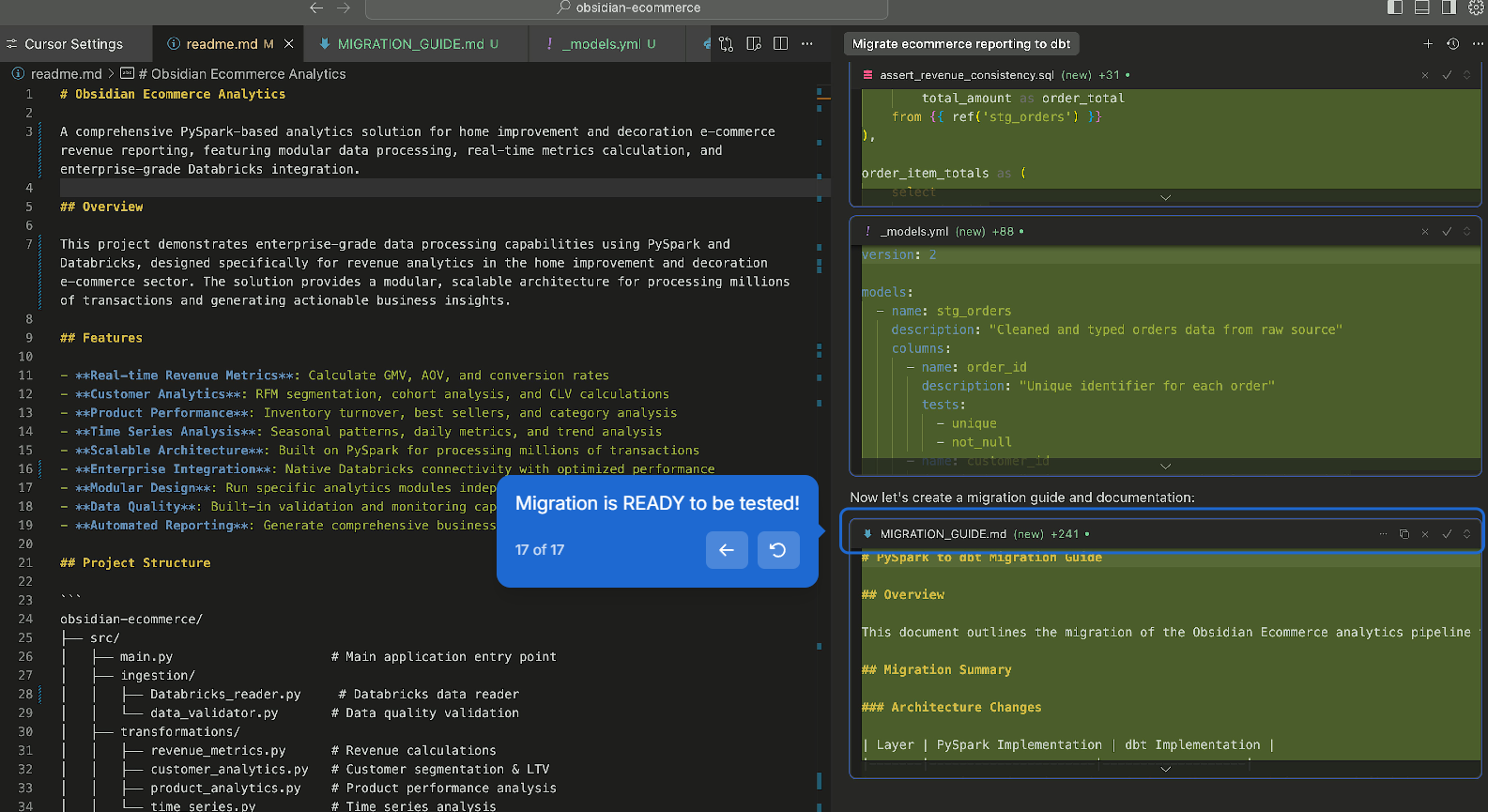1488x812 pixels.
Task: Reject changes in assert_revenue_consistency.sql
Action: [1425, 75]
